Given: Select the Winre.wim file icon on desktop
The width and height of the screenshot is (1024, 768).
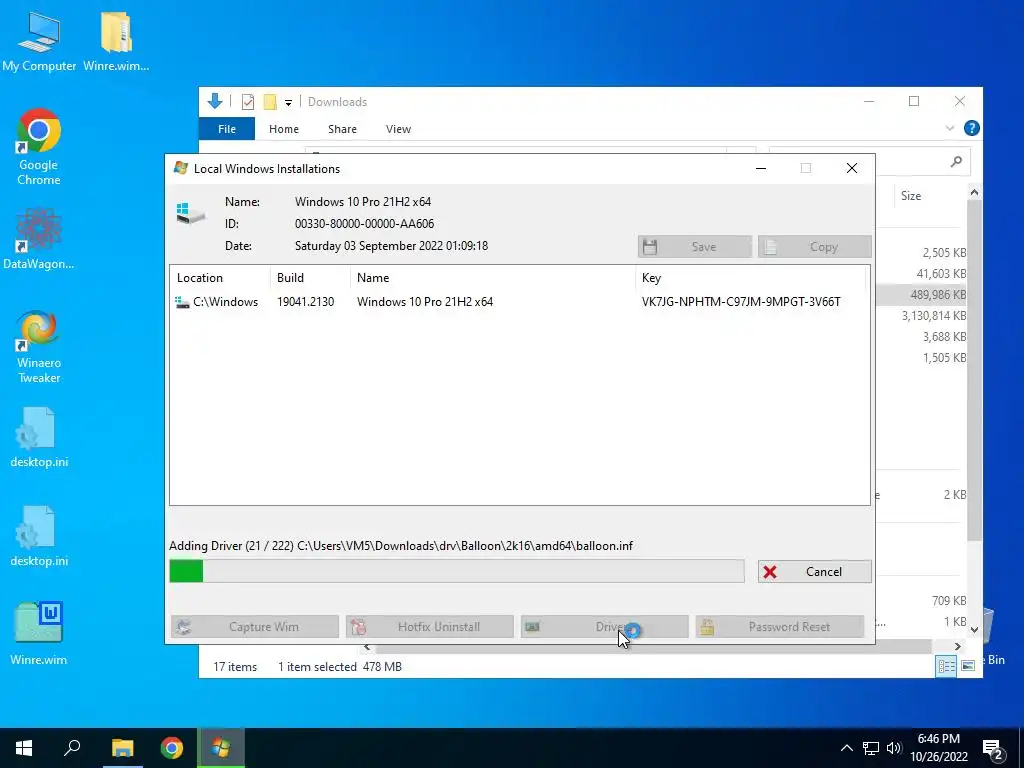Looking at the screenshot, I should click(39, 633).
